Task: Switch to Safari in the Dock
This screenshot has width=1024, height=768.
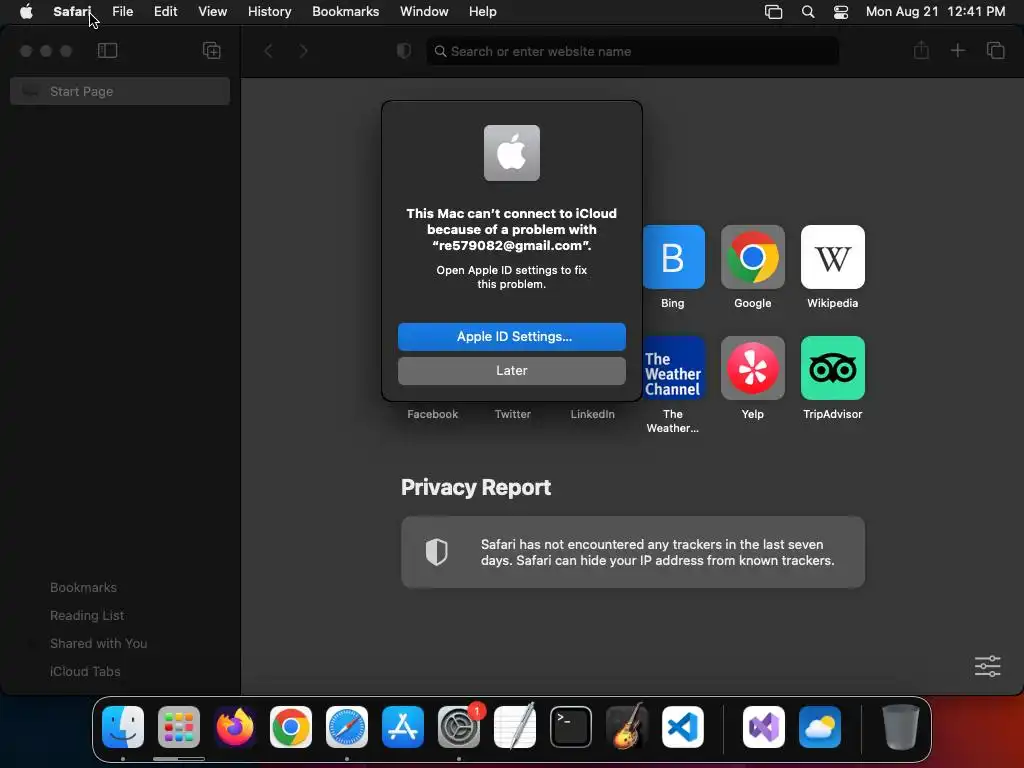Action: pos(347,727)
